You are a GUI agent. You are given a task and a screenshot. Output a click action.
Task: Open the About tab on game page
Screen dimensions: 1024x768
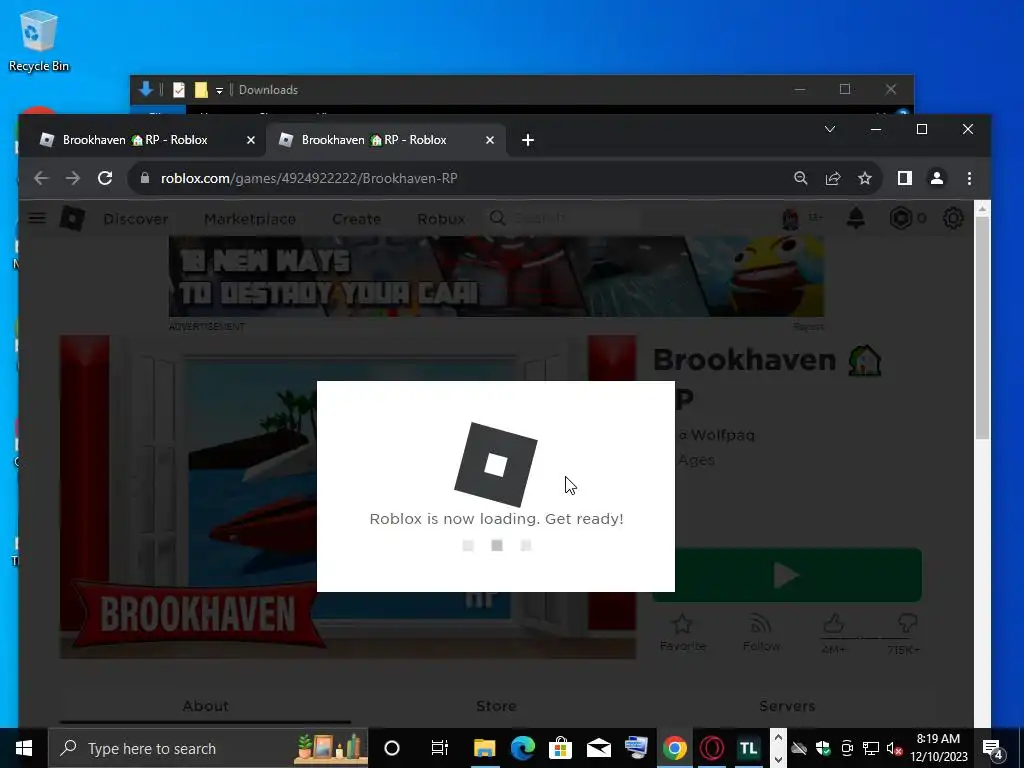205,706
